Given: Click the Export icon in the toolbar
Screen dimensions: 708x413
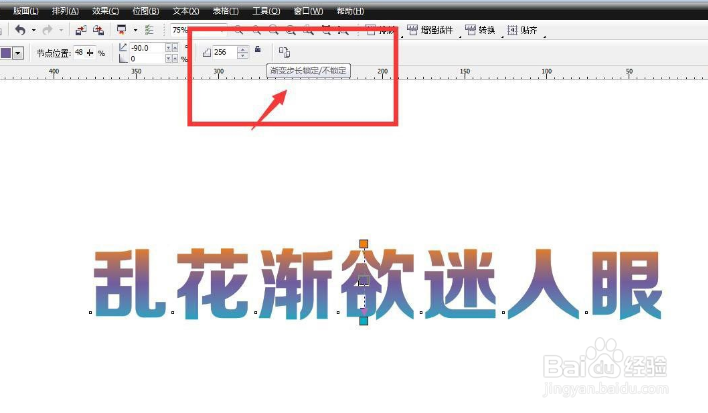Looking at the screenshot, I should [x=98, y=30].
